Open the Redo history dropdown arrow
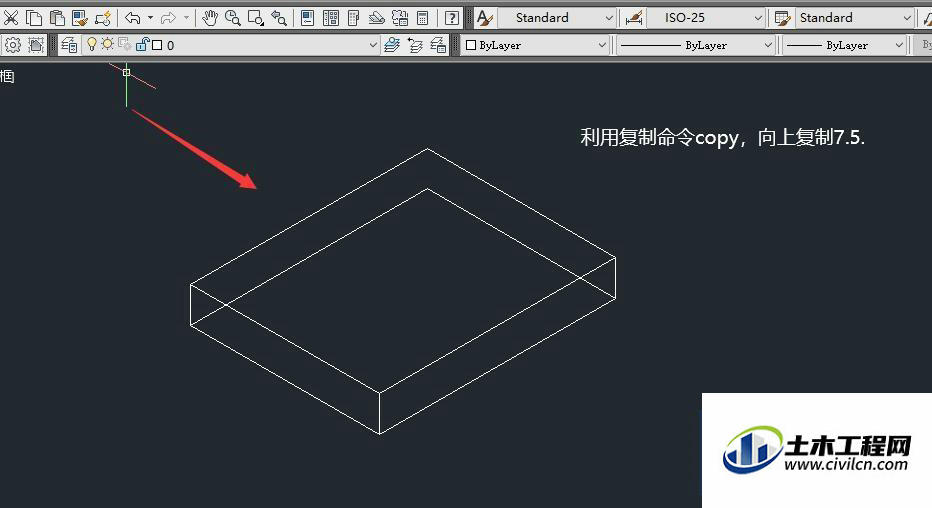932x508 pixels. [x=186, y=18]
